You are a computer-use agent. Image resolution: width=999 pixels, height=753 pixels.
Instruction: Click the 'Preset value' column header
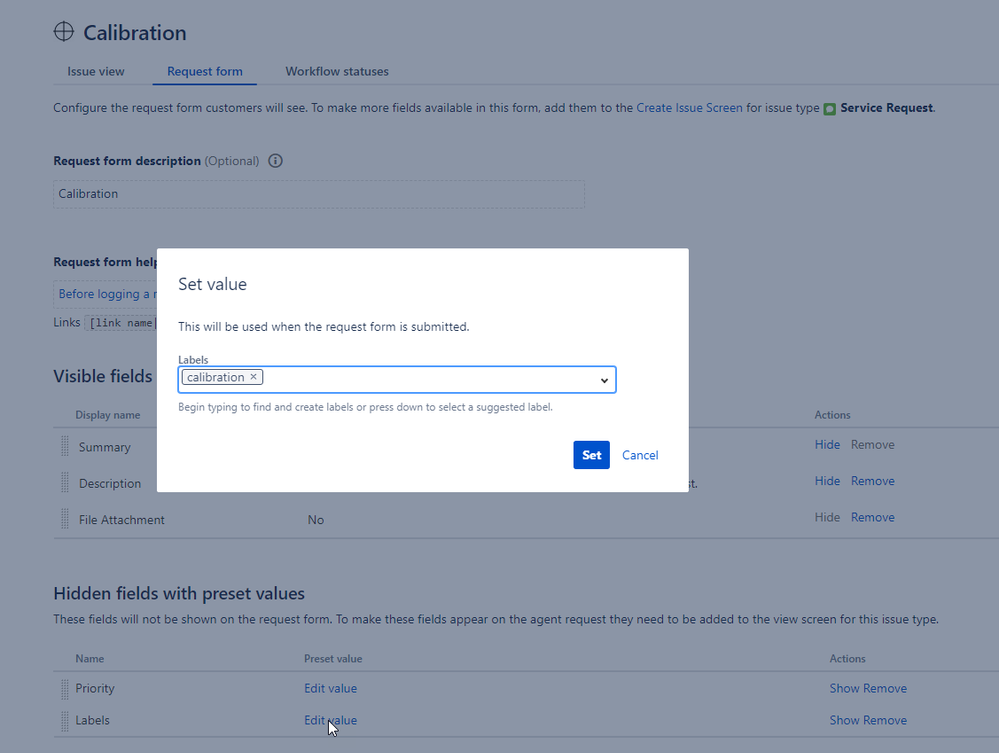(x=333, y=659)
